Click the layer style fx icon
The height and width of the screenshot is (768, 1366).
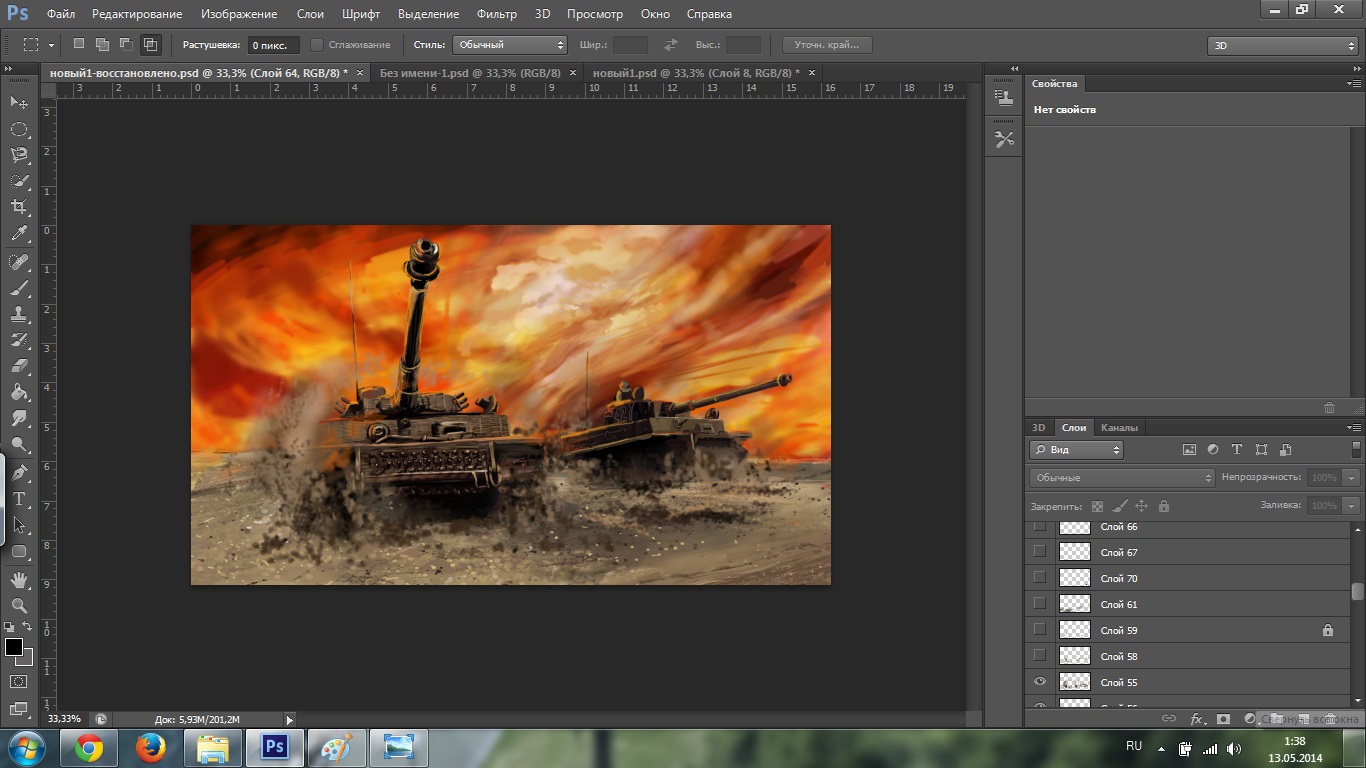[x=1196, y=718]
